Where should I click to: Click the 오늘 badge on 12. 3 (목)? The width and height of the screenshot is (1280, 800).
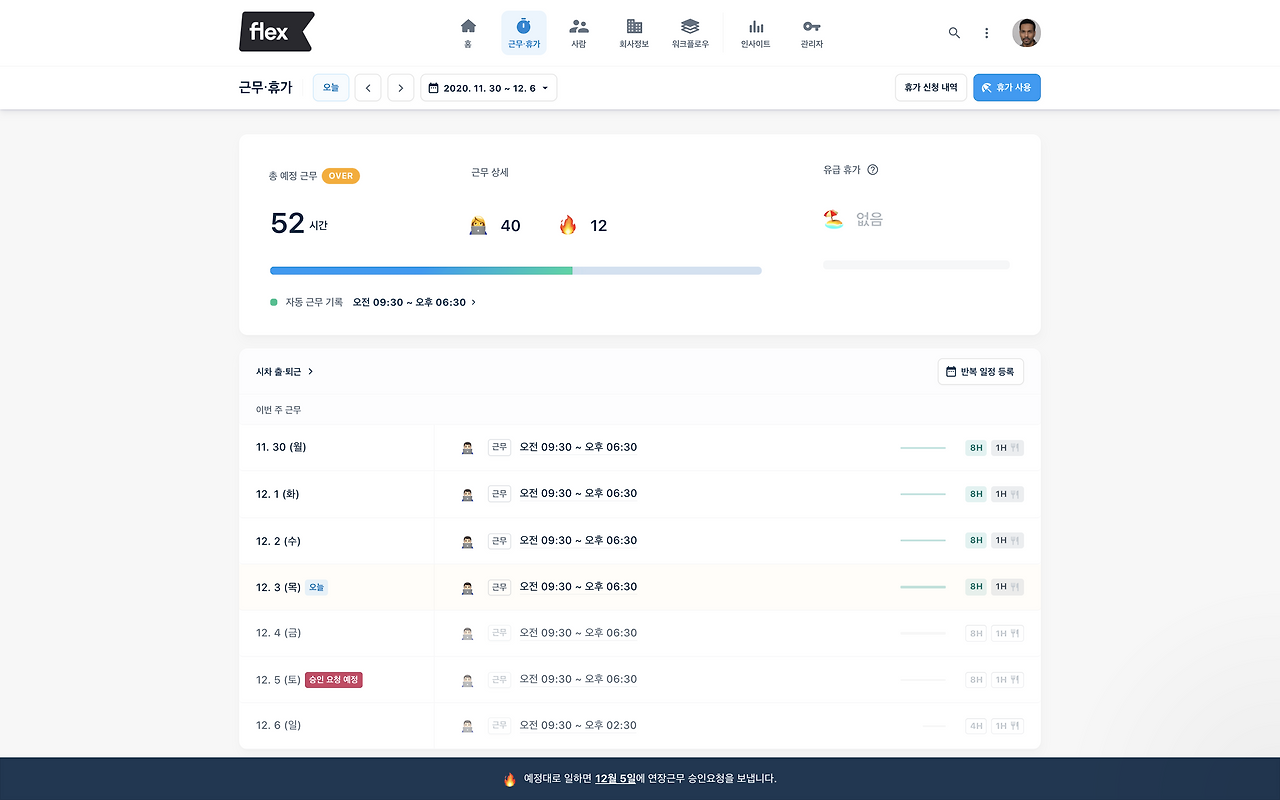pyautogui.click(x=316, y=588)
